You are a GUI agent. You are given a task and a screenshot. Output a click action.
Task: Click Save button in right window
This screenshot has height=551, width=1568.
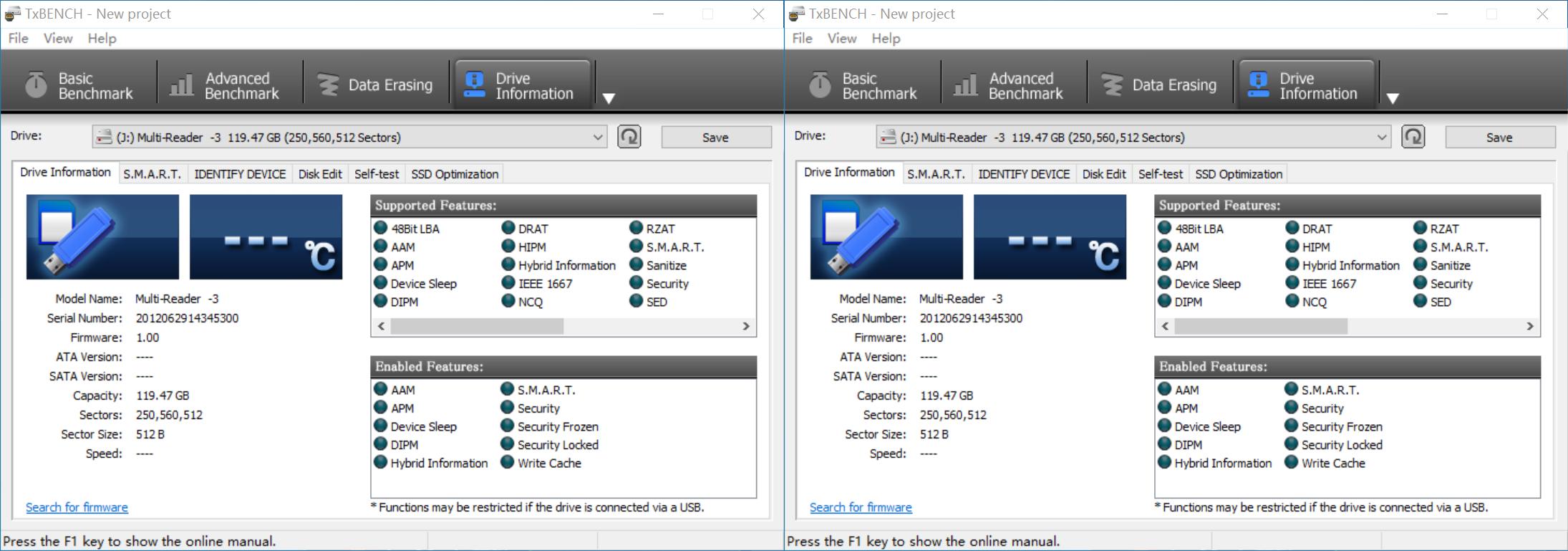click(x=1500, y=138)
